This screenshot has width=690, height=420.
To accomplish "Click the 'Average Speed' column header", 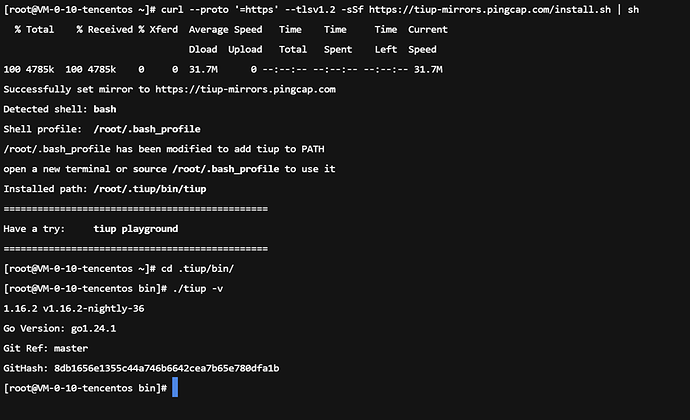I will (x=225, y=29).
